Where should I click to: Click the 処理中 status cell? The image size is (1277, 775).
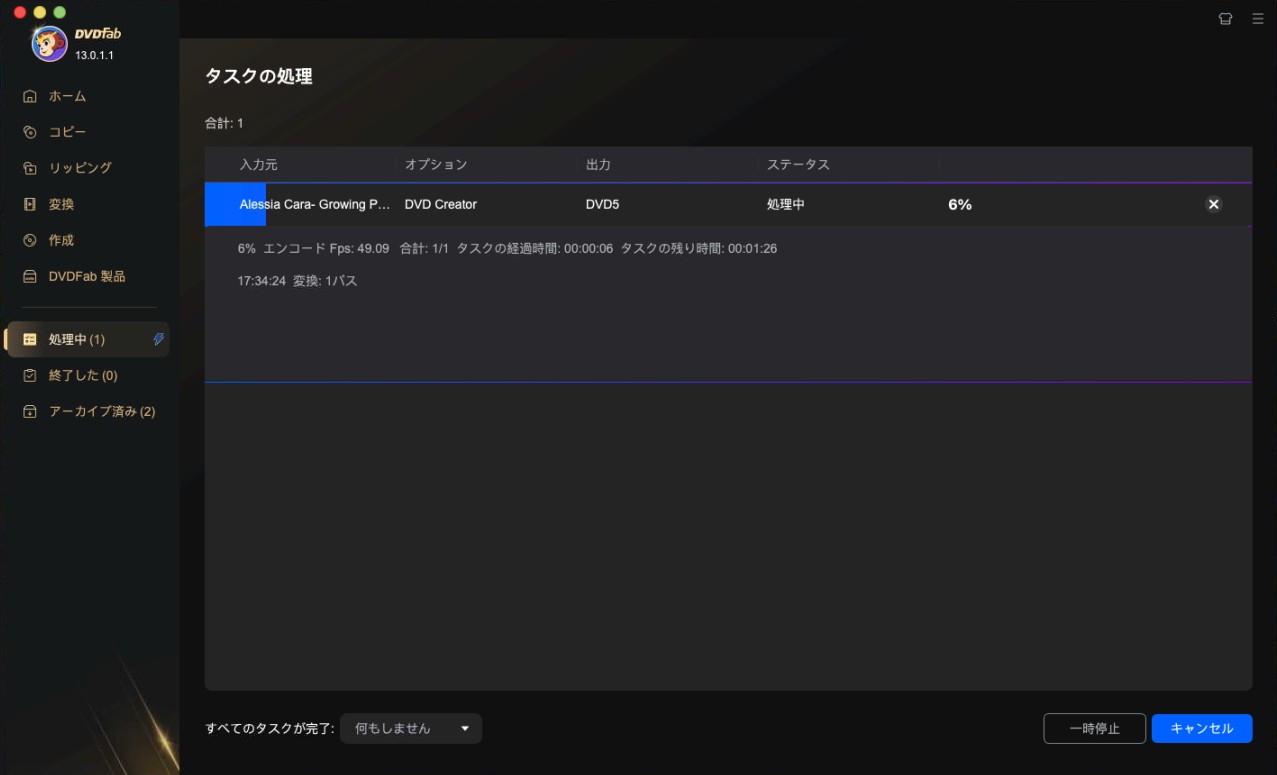click(x=786, y=204)
